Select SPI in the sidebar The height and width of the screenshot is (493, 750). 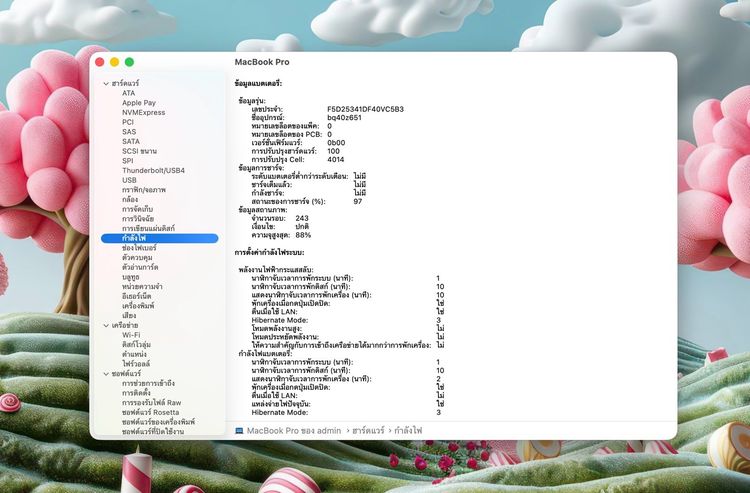(128, 161)
